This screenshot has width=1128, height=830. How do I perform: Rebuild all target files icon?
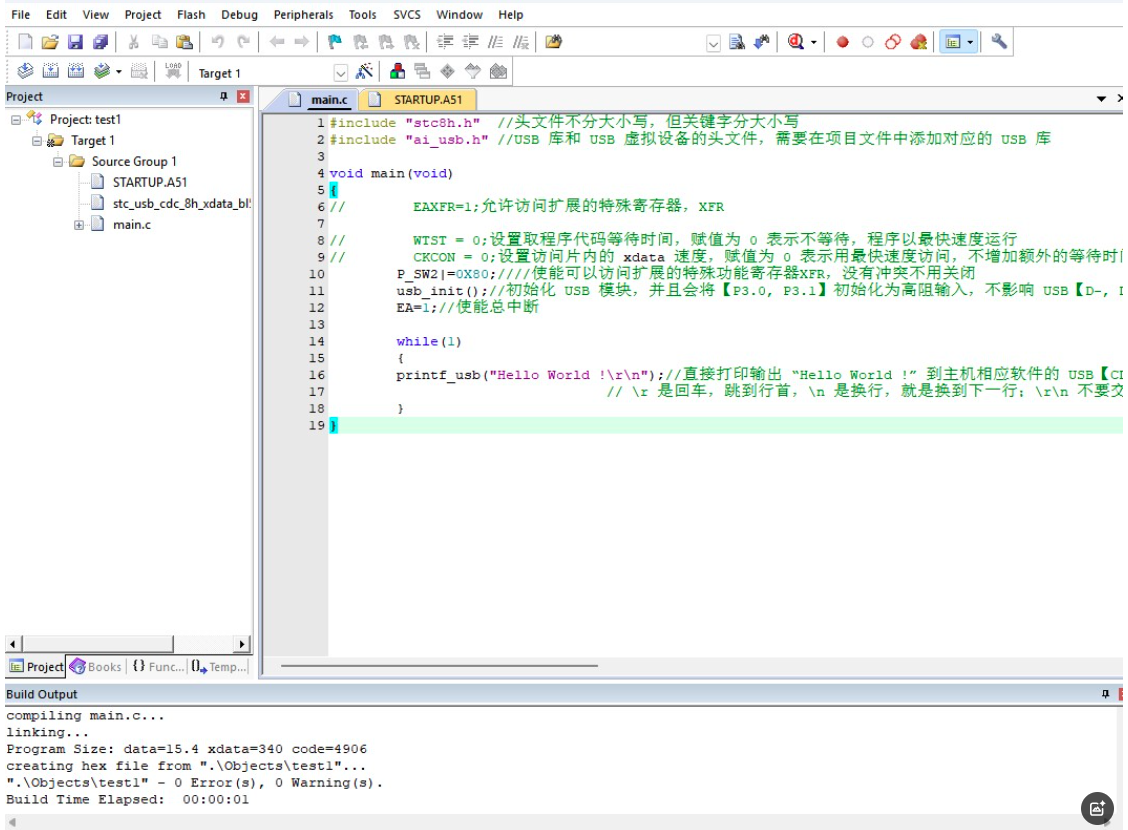click(x=76, y=71)
